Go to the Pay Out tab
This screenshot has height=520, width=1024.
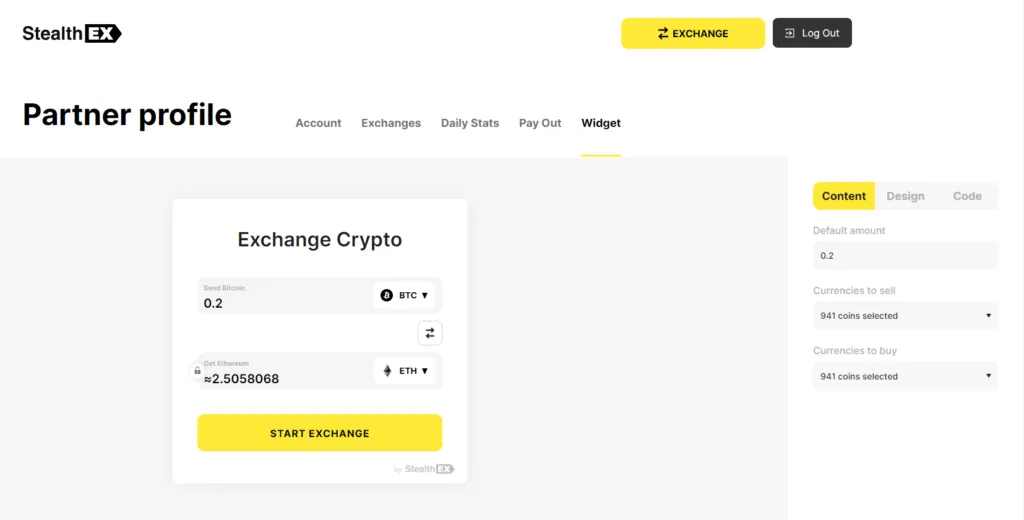pyautogui.click(x=540, y=123)
